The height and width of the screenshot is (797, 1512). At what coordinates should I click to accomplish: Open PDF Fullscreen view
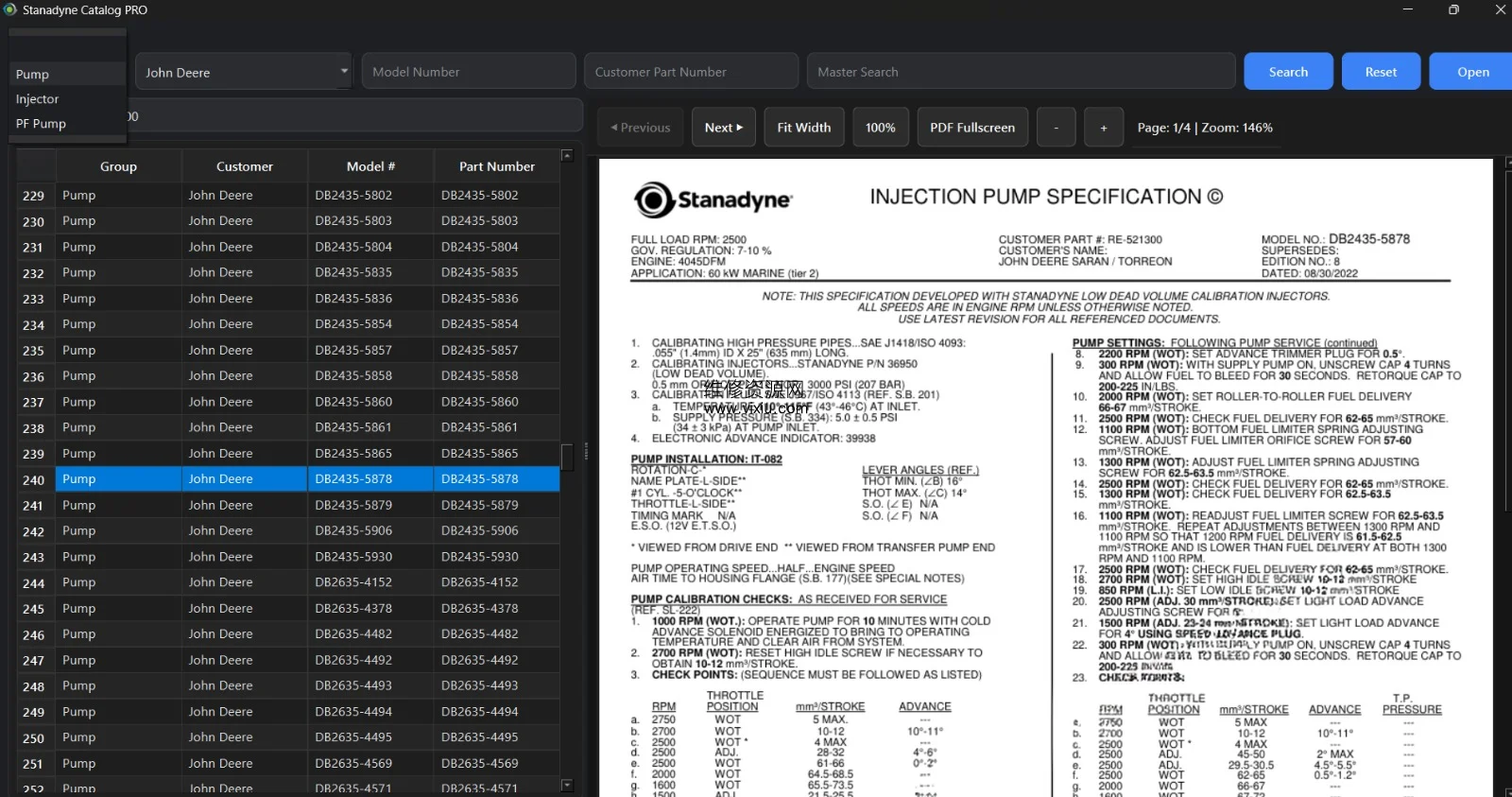tap(972, 128)
